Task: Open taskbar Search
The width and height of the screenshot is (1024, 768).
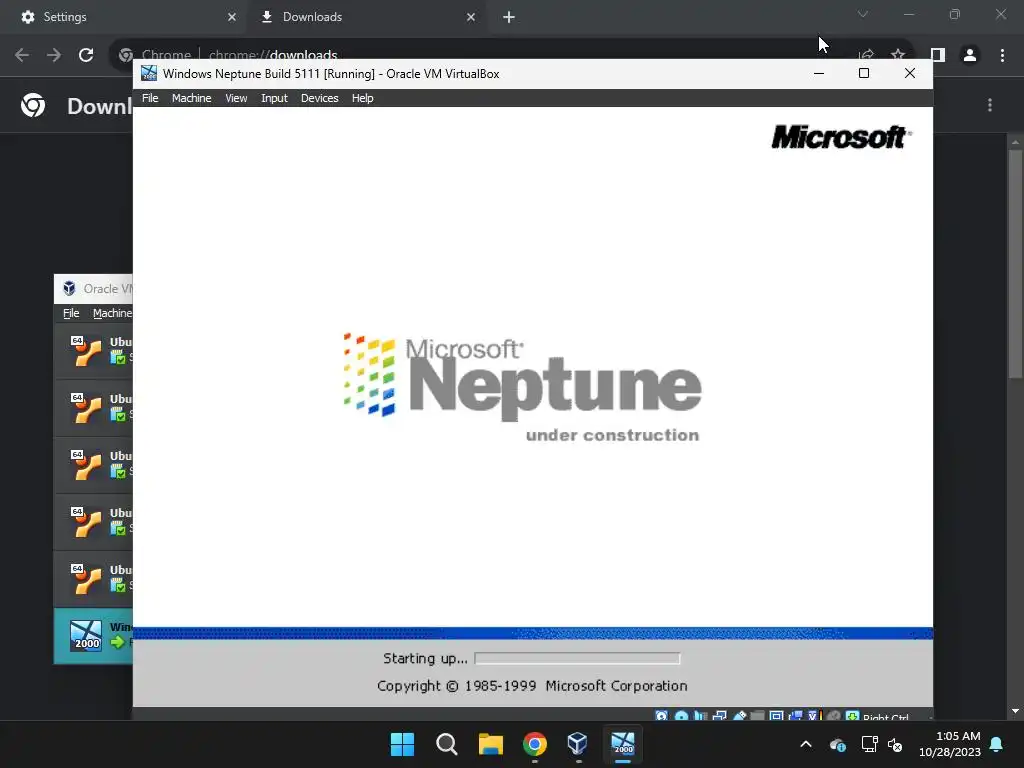Action: tap(447, 744)
